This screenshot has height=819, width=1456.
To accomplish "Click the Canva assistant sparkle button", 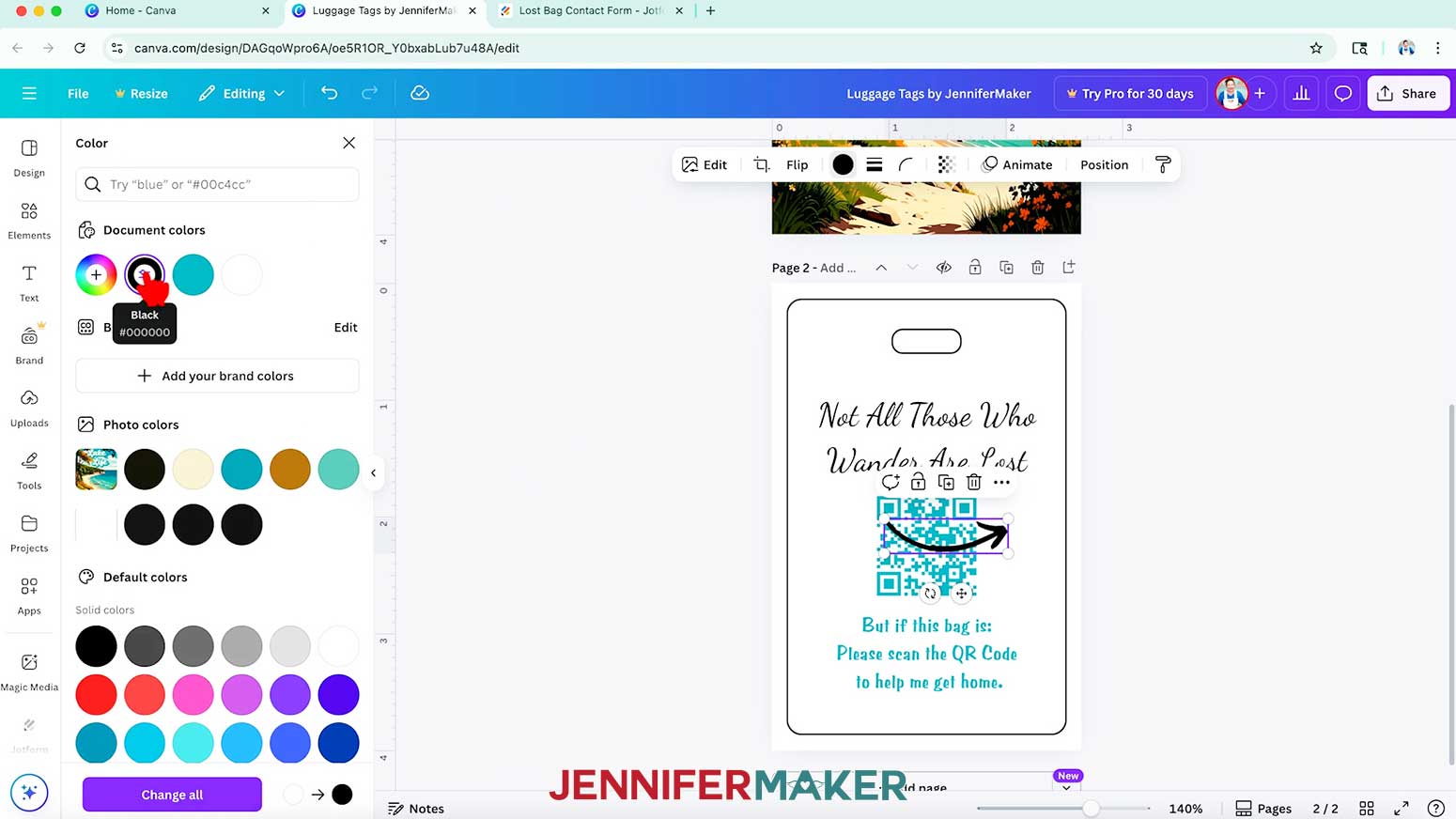I will point(29,793).
